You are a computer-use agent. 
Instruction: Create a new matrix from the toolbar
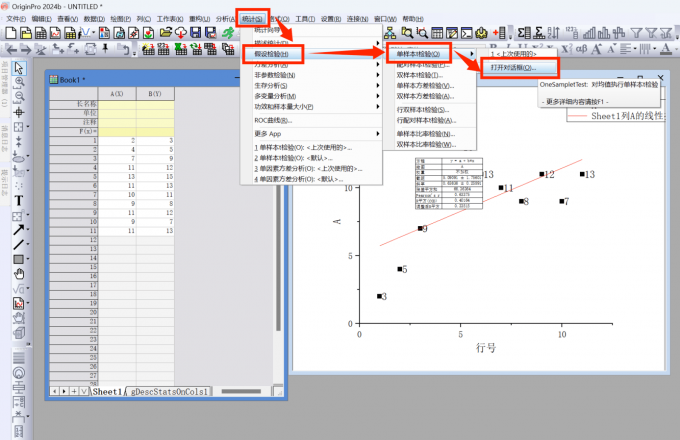click(70, 33)
